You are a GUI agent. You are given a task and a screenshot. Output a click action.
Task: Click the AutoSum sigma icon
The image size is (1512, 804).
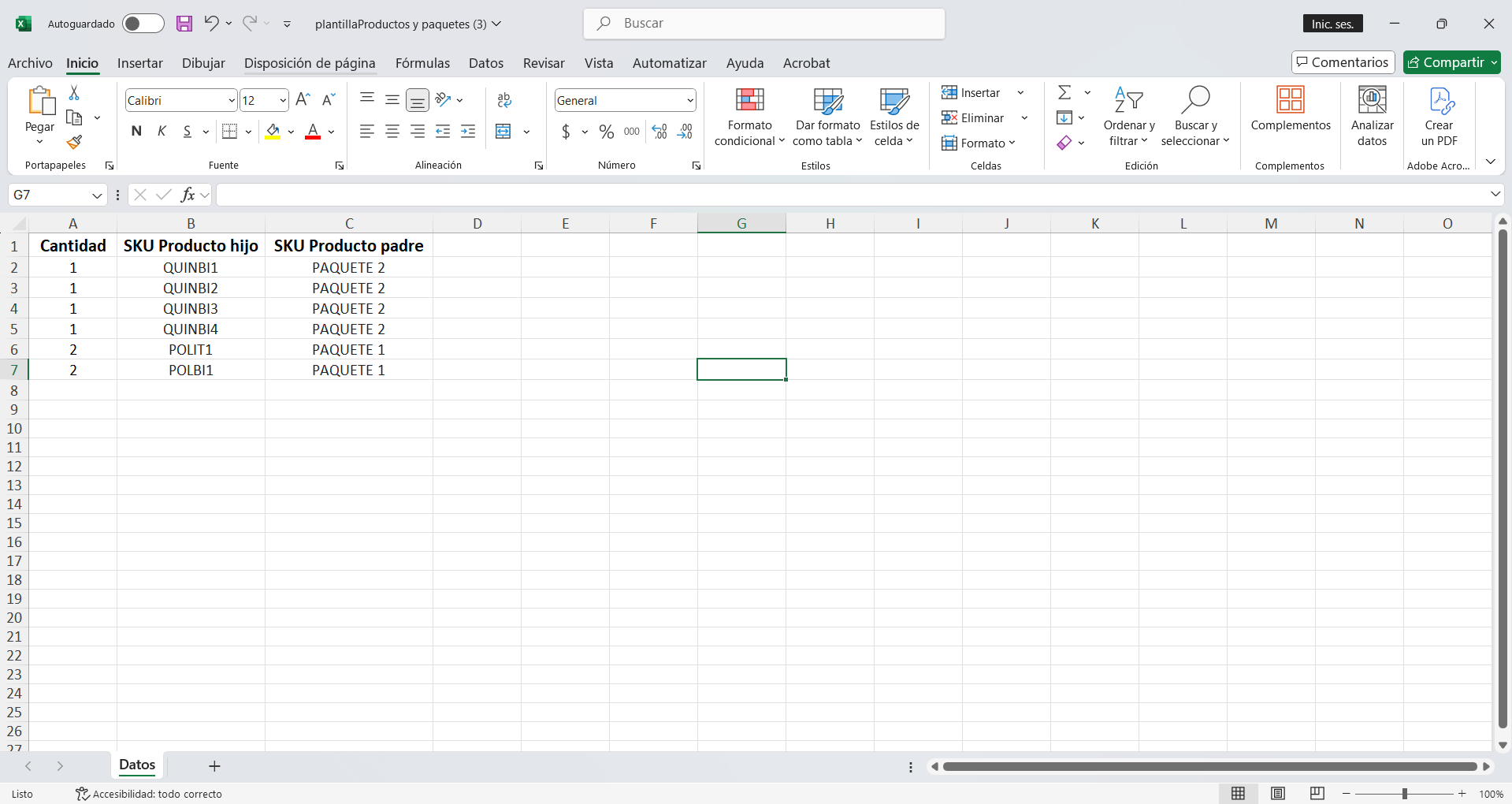coord(1064,93)
